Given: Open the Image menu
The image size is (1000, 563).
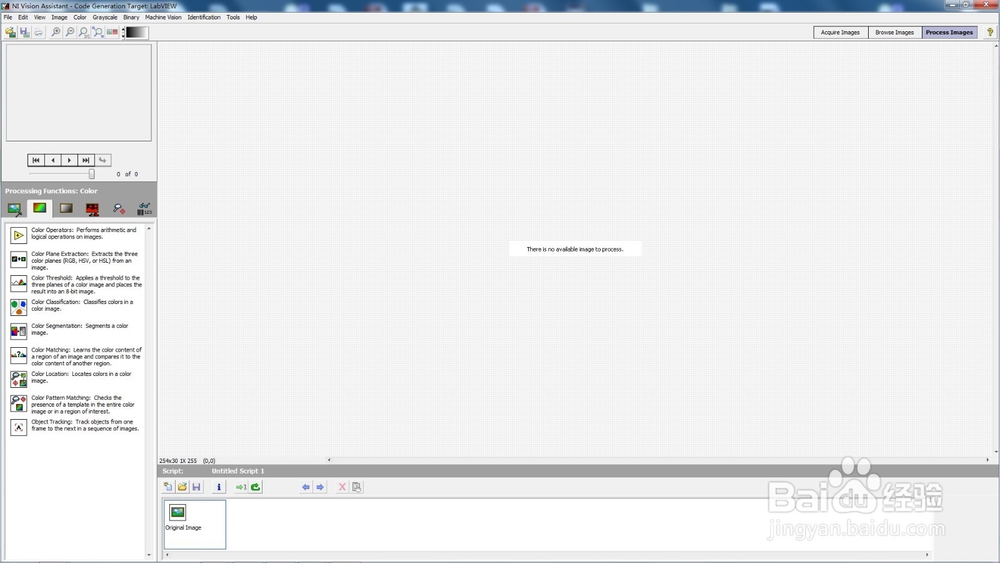Looking at the screenshot, I should coord(59,17).
